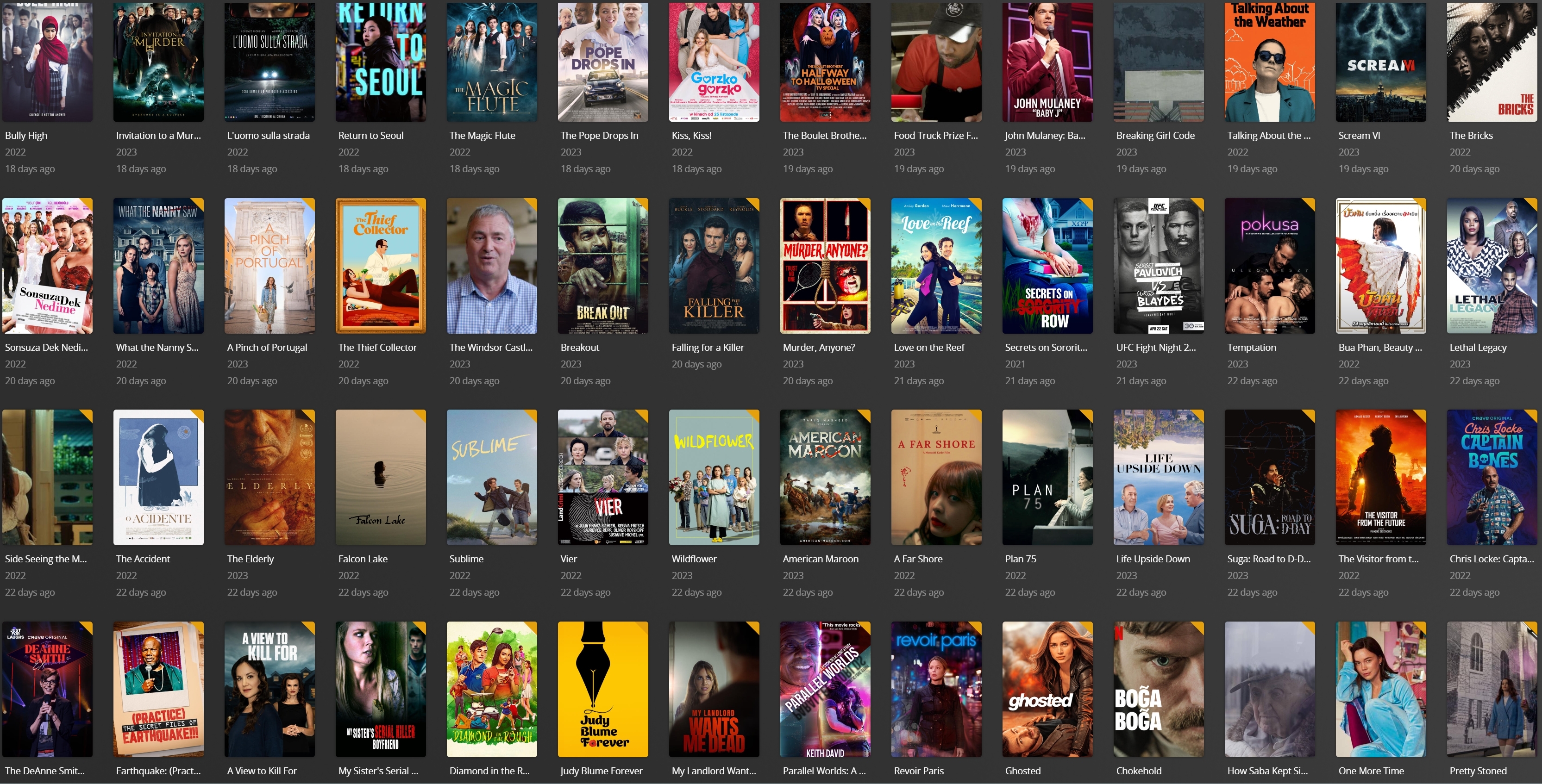Open The Windsor Castl... title link
Image resolution: width=1542 pixels, height=784 pixels.
click(491, 347)
